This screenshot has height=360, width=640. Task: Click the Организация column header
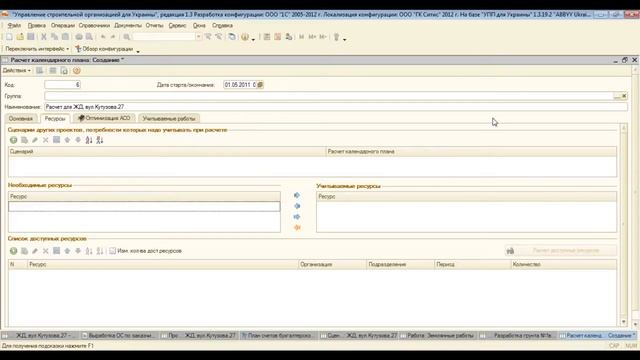(332, 264)
